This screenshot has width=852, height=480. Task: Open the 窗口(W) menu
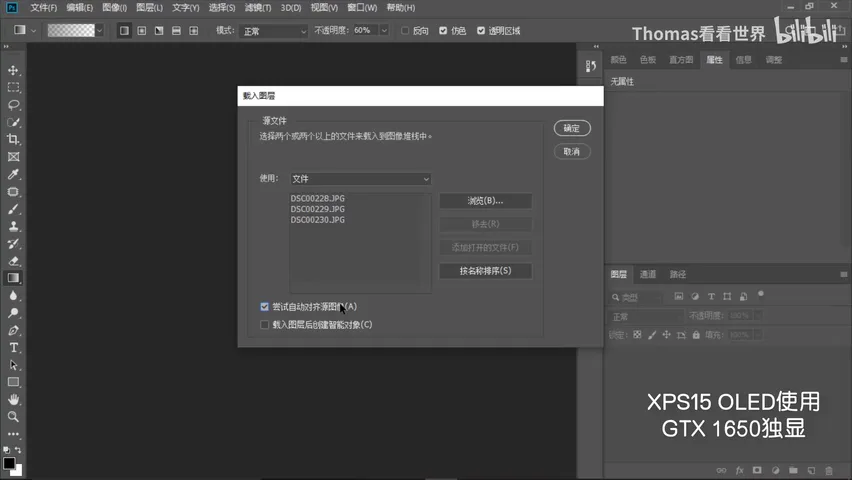pos(362,8)
